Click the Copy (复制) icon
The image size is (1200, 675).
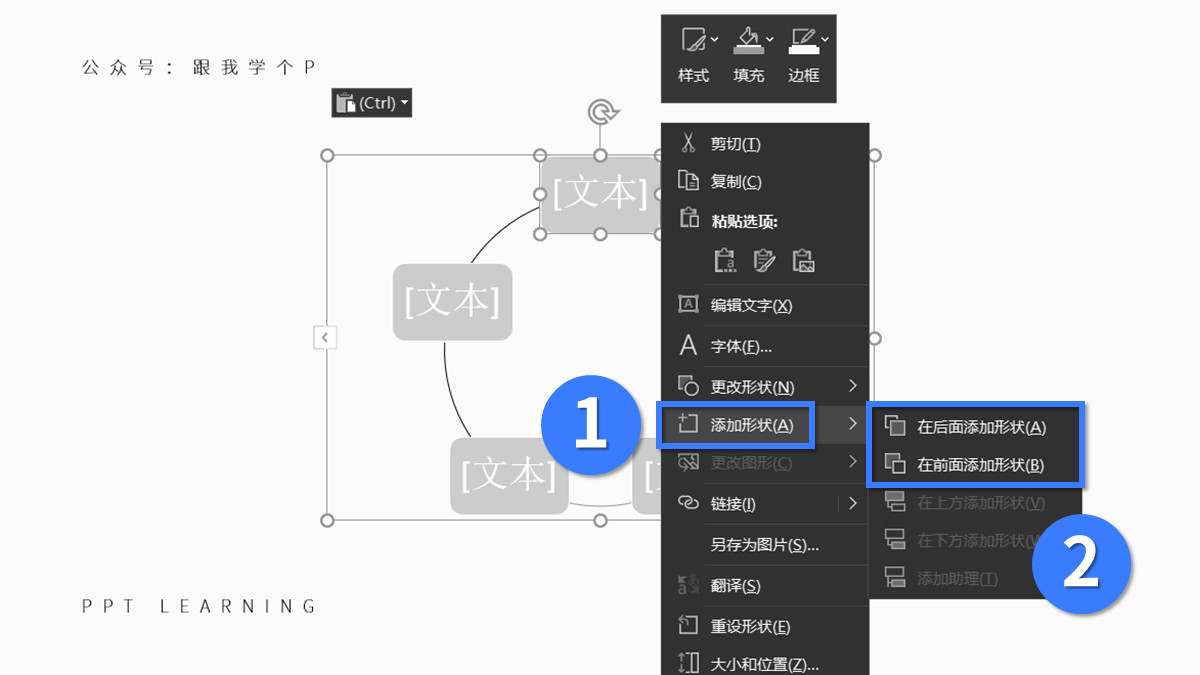688,181
